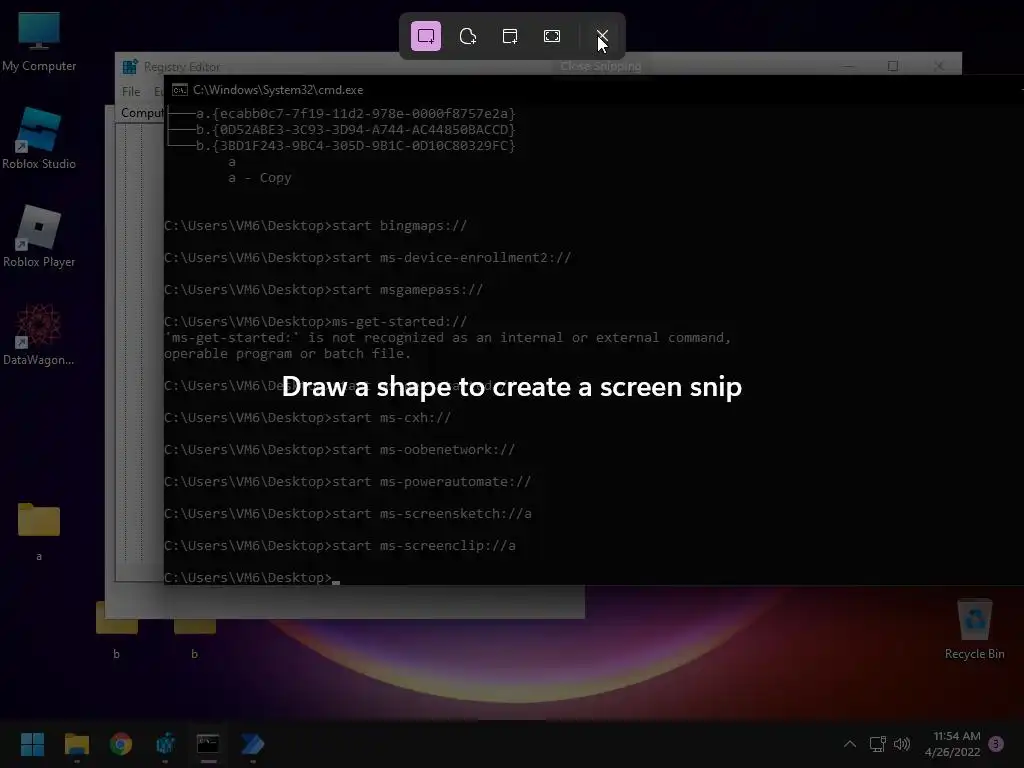Choose the Window snip mode

click(510, 36)
